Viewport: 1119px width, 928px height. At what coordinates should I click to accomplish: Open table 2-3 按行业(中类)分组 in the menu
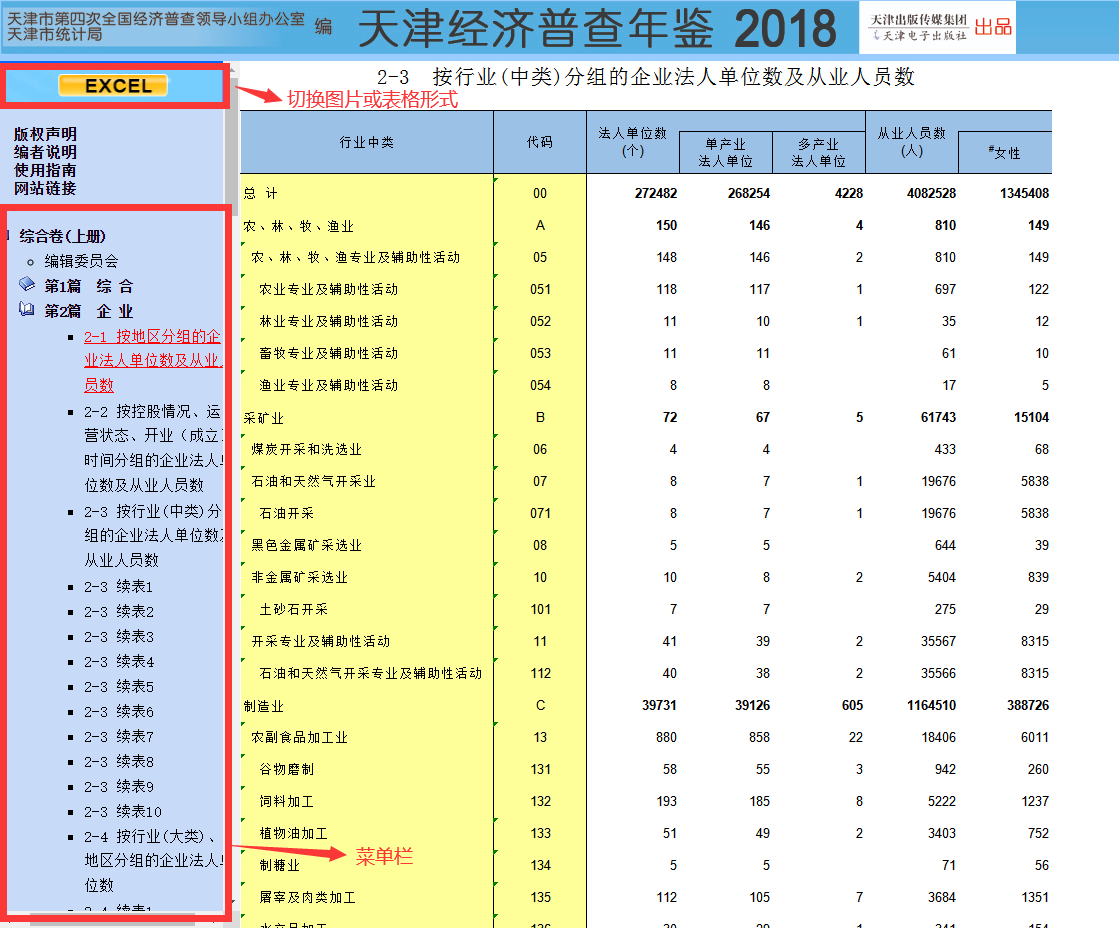(153, 535)
